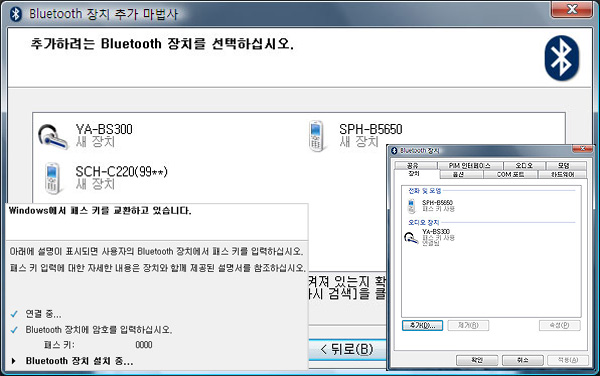Click the 추가(D)... button
Image resolution: width=600 pixels, height=376 pixels.
point(422,326)
